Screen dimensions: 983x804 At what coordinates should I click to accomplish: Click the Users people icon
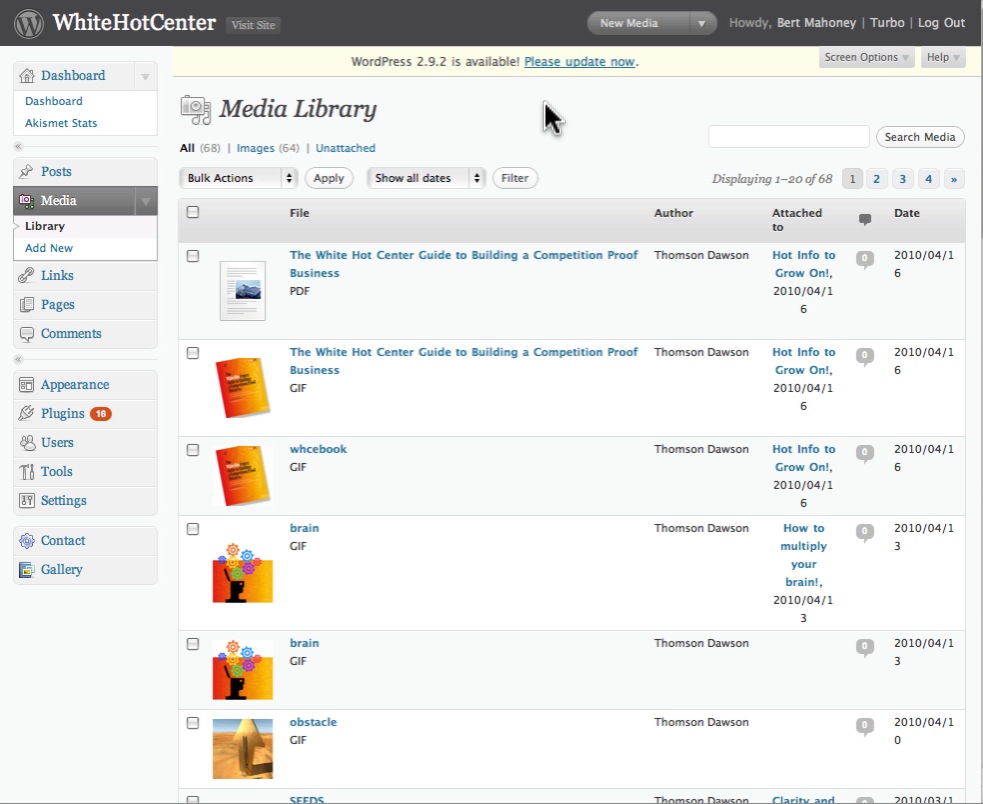(x=26, y=443)
